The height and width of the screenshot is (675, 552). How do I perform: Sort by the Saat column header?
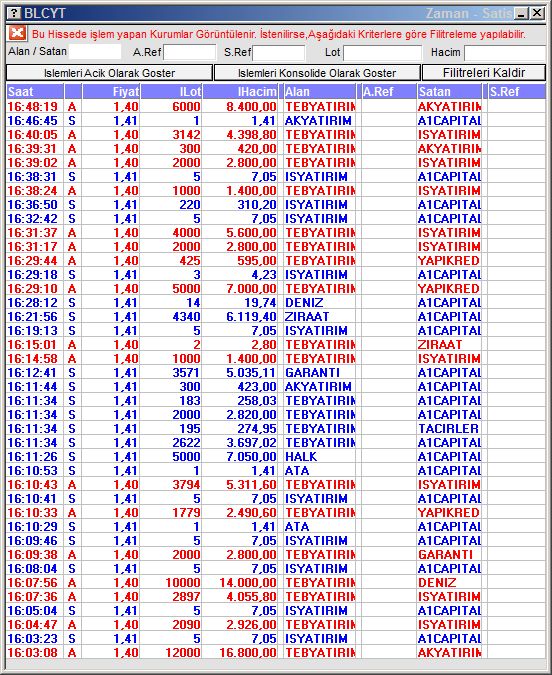pos(35,92)
